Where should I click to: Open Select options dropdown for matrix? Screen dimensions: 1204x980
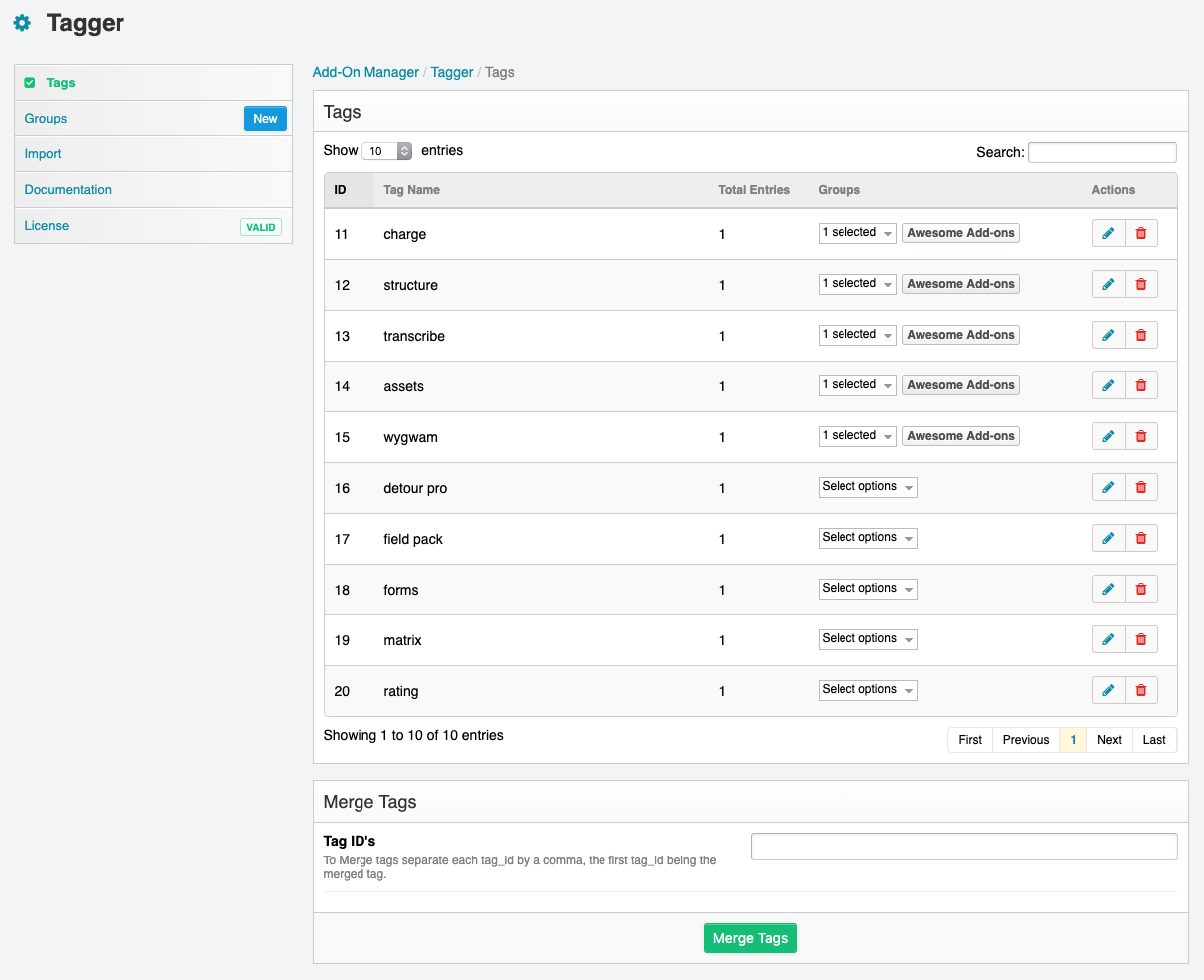(867, 639)
